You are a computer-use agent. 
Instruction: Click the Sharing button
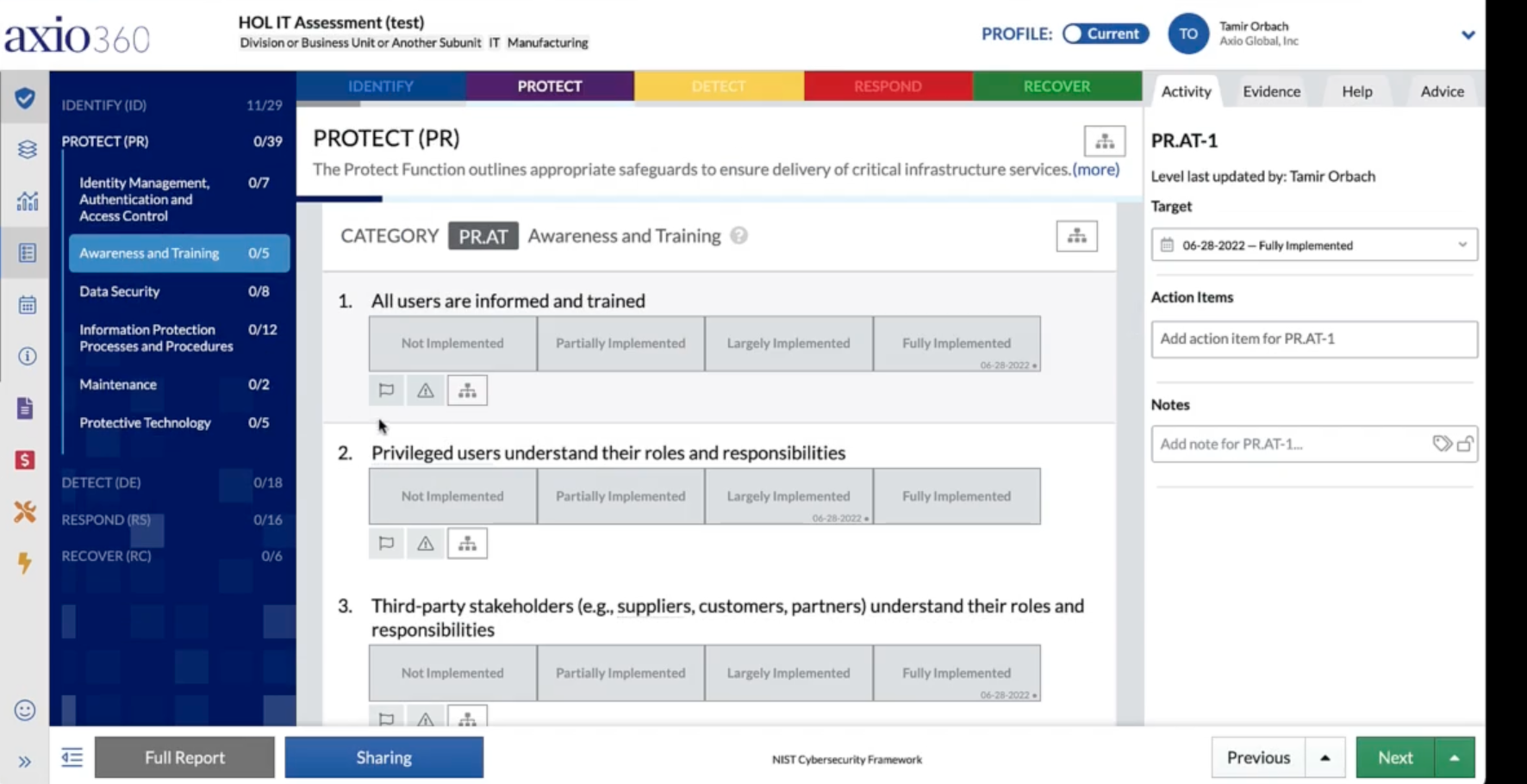pyautogui.click(x=384, y=757)
